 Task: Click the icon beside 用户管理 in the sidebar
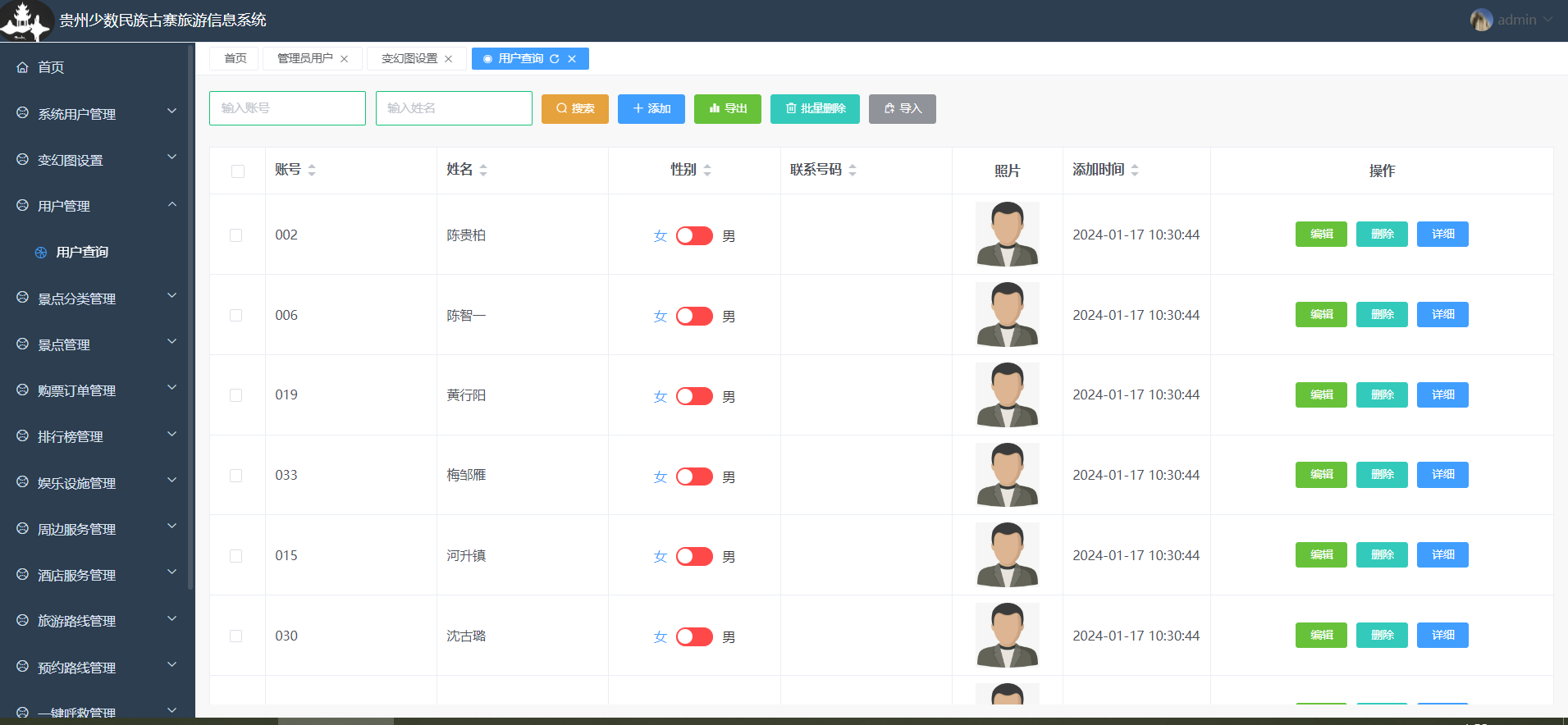(x=22, y=205)
